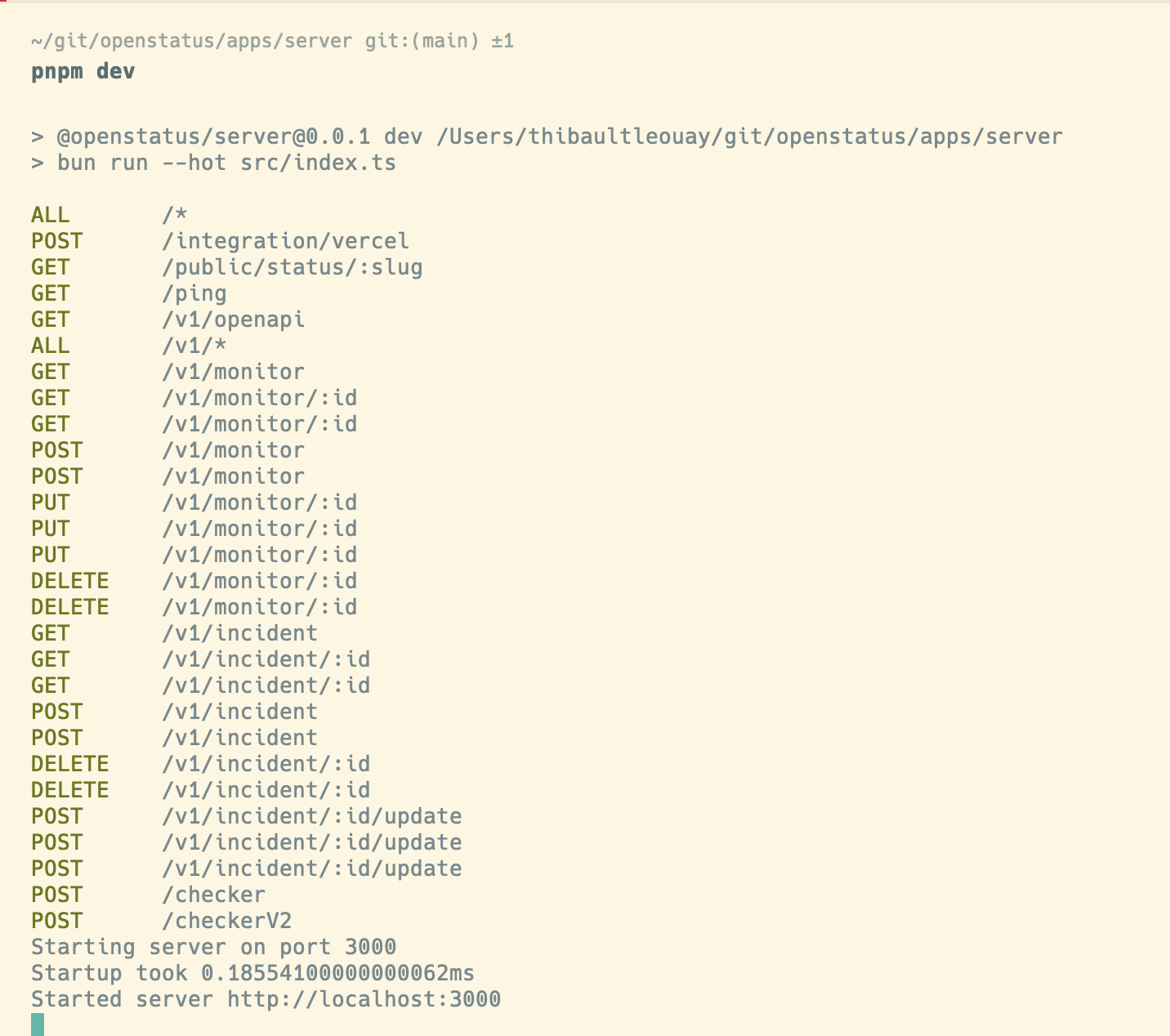
Task: Click the ±1 git change indicator
Action: (502, 41)
